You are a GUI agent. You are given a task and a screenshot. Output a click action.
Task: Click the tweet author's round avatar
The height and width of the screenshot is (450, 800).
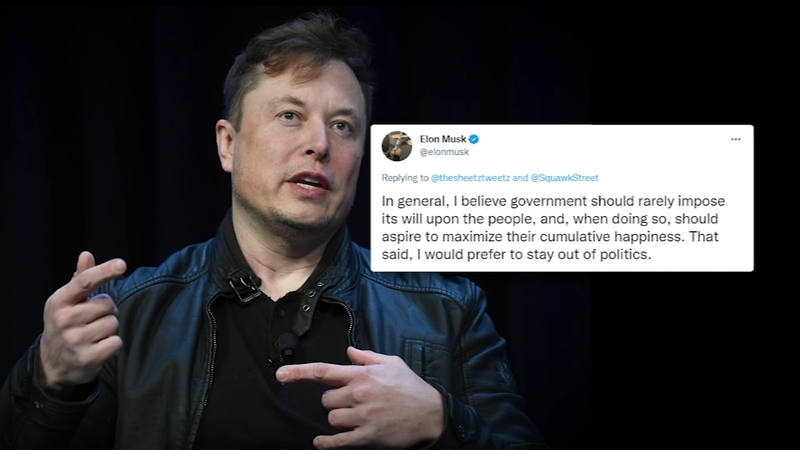point(397,146)
